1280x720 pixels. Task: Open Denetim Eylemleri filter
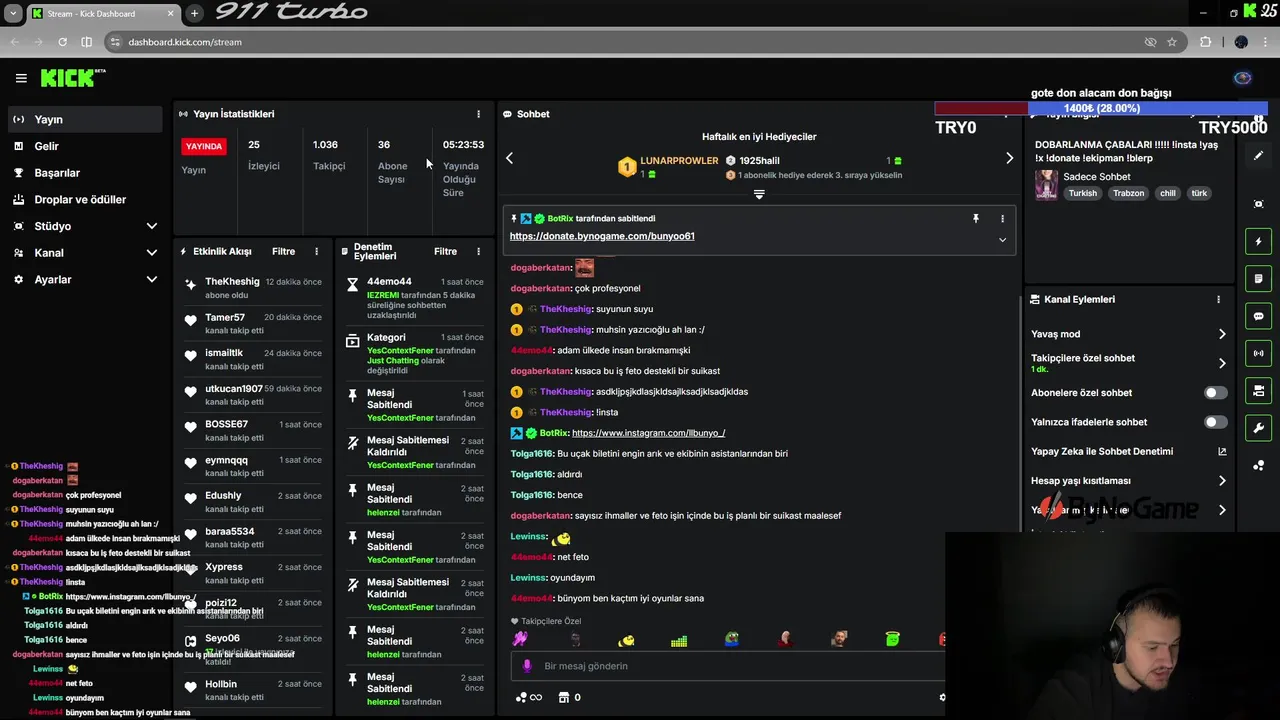point(445,252)
